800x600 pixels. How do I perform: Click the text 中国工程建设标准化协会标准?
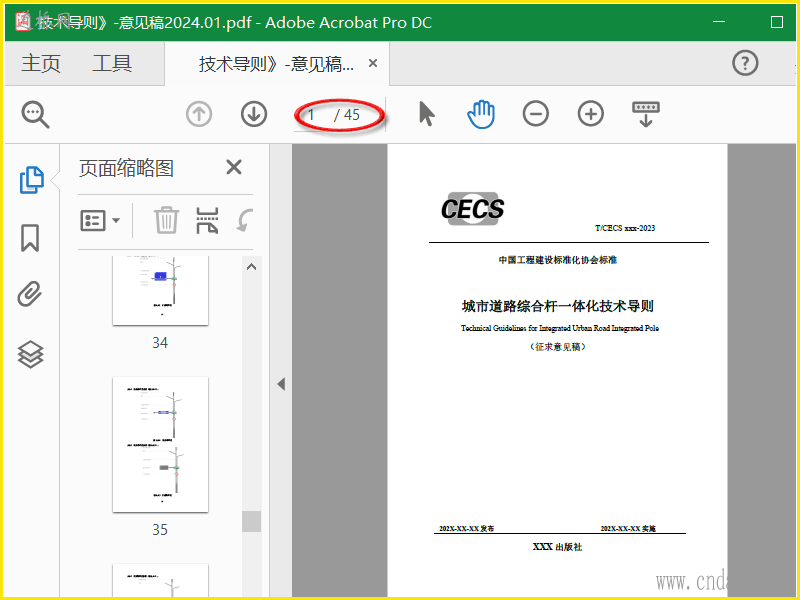click(x=558, y=260)
